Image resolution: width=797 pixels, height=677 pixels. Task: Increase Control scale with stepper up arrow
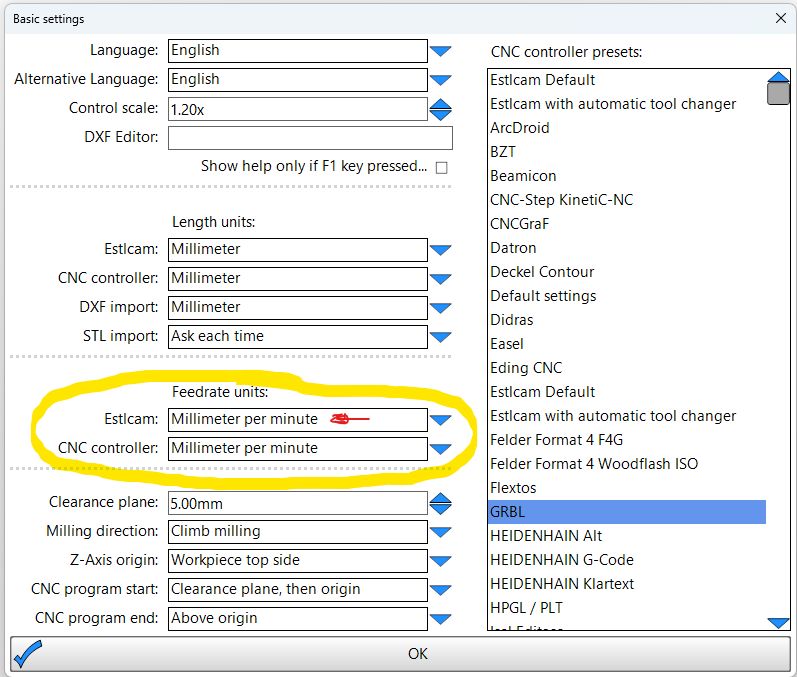click(441, 104)
